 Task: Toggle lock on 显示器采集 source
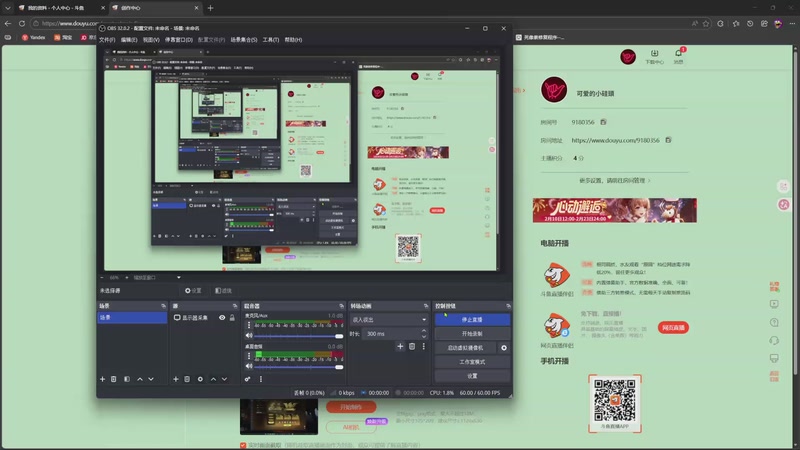(x=232, y=317)
